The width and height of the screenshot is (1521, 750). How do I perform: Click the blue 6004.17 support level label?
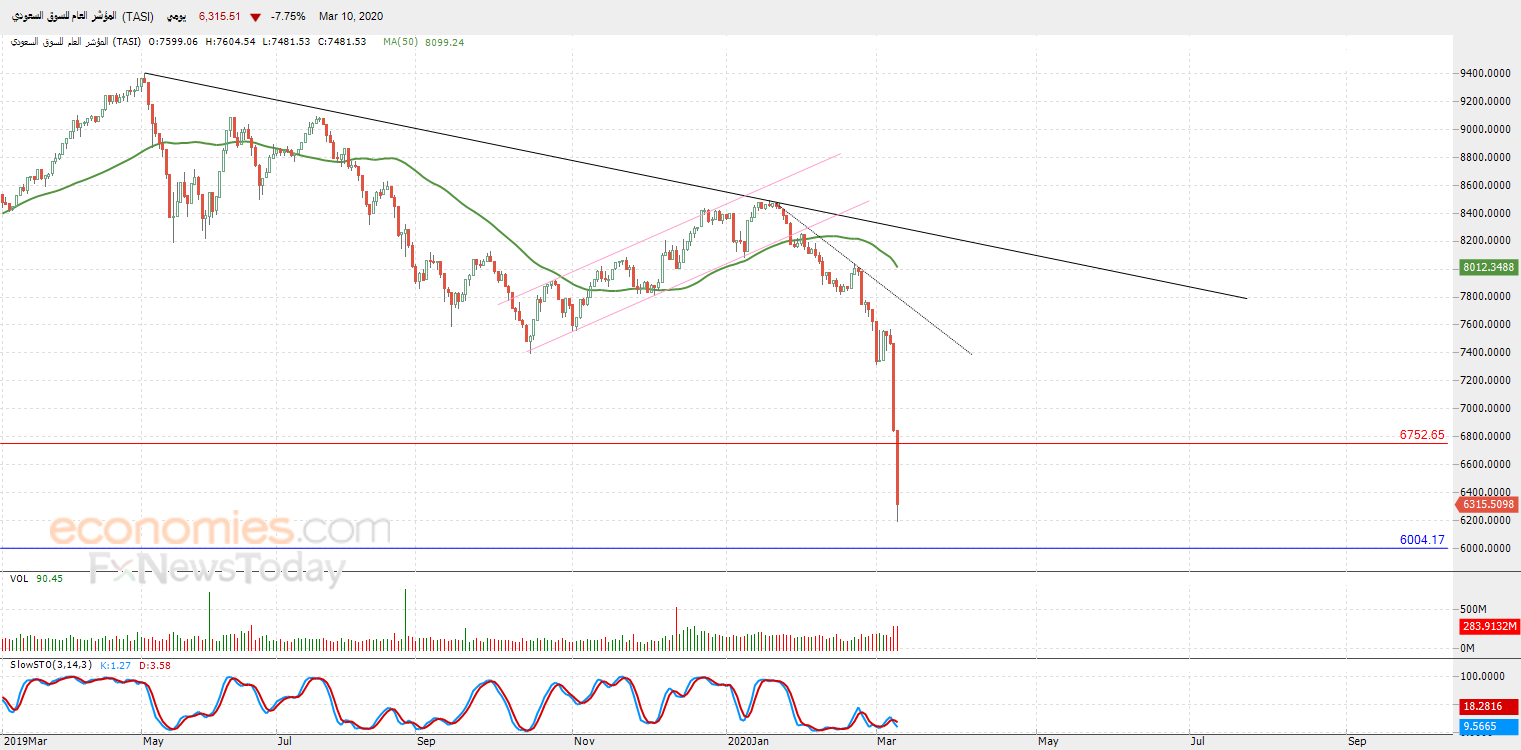pyautogui.click(x=1422, y=540)
